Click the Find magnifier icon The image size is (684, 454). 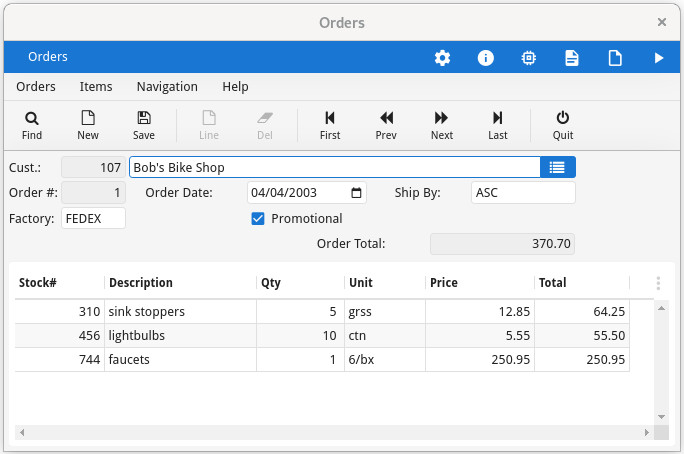pyautogui.click(x=32, y=118)
